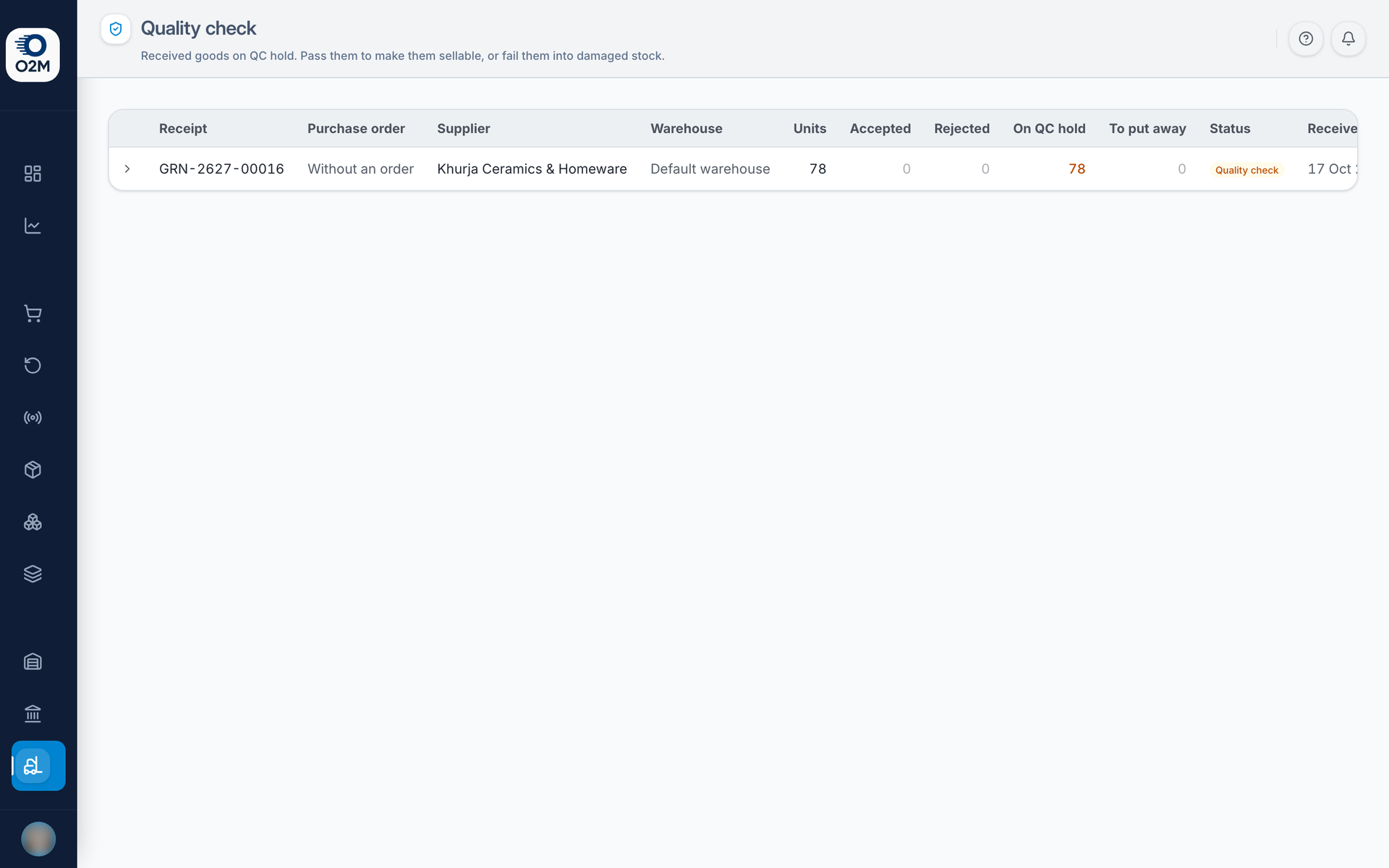This screenshot has height=868, width=1389.
Task: Click the Receipt column header
Action: pyautogui.click(x=183, y=128)
